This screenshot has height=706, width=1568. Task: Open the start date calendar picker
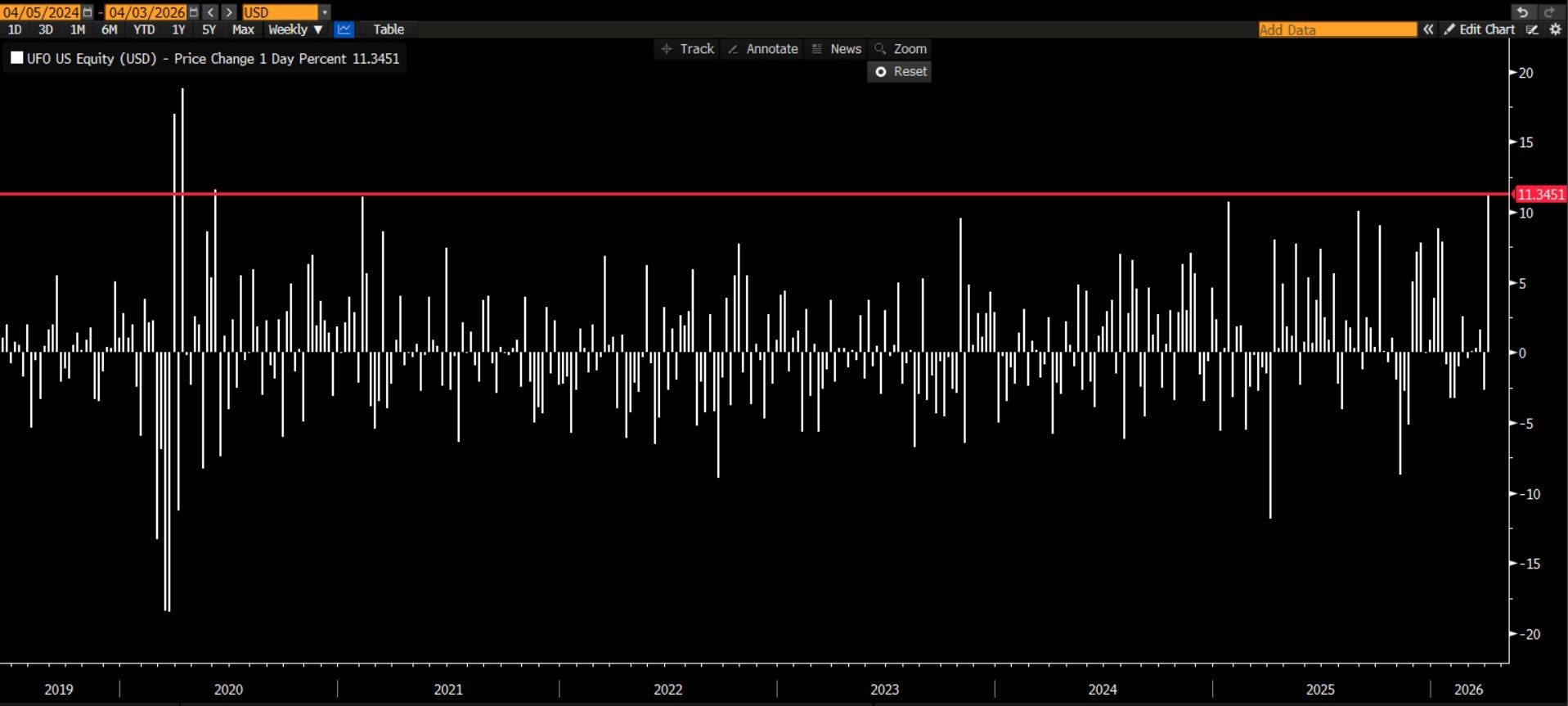(x=88, y=12)
